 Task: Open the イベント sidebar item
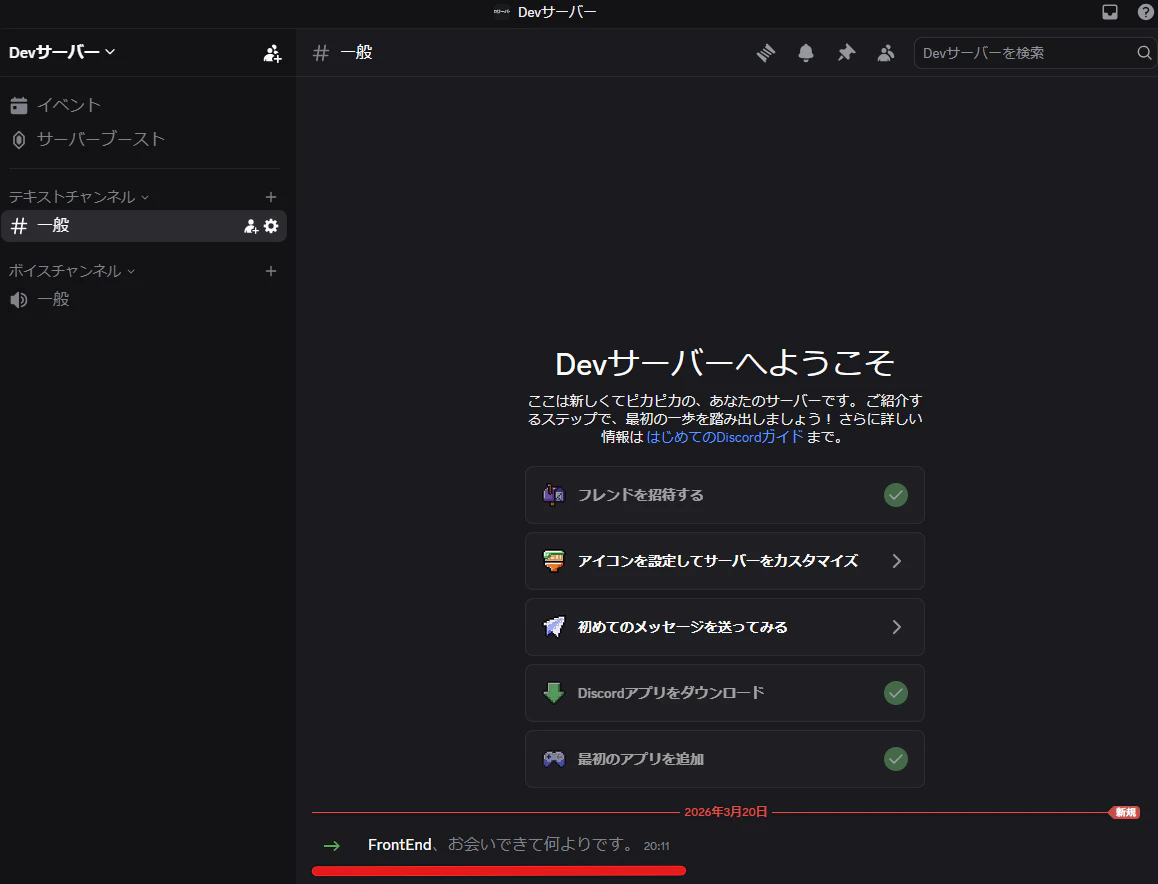click(x=144, y=106)
